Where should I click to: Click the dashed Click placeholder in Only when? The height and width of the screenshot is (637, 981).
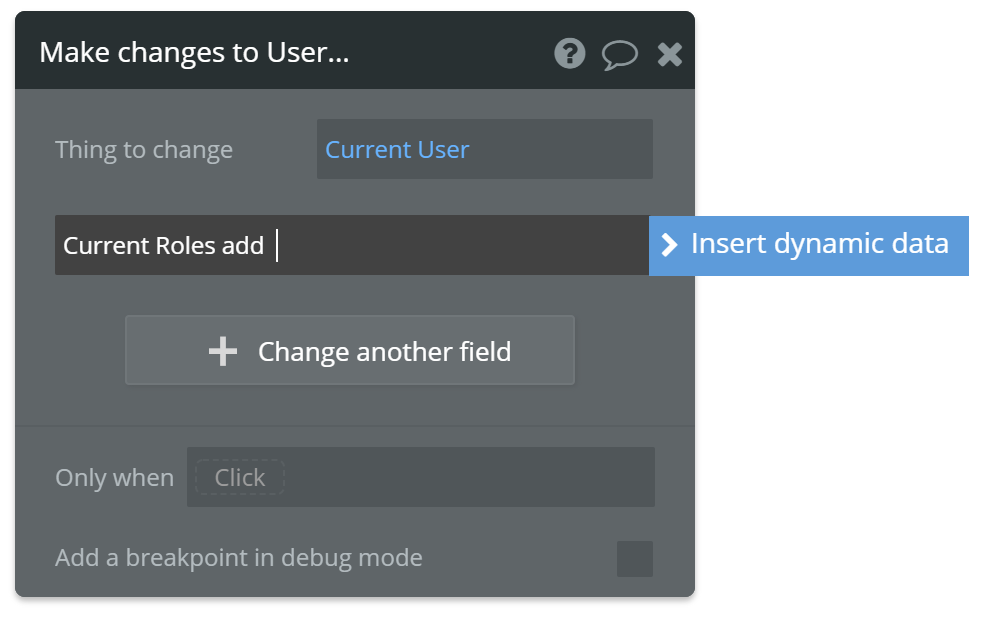[240, 477]
